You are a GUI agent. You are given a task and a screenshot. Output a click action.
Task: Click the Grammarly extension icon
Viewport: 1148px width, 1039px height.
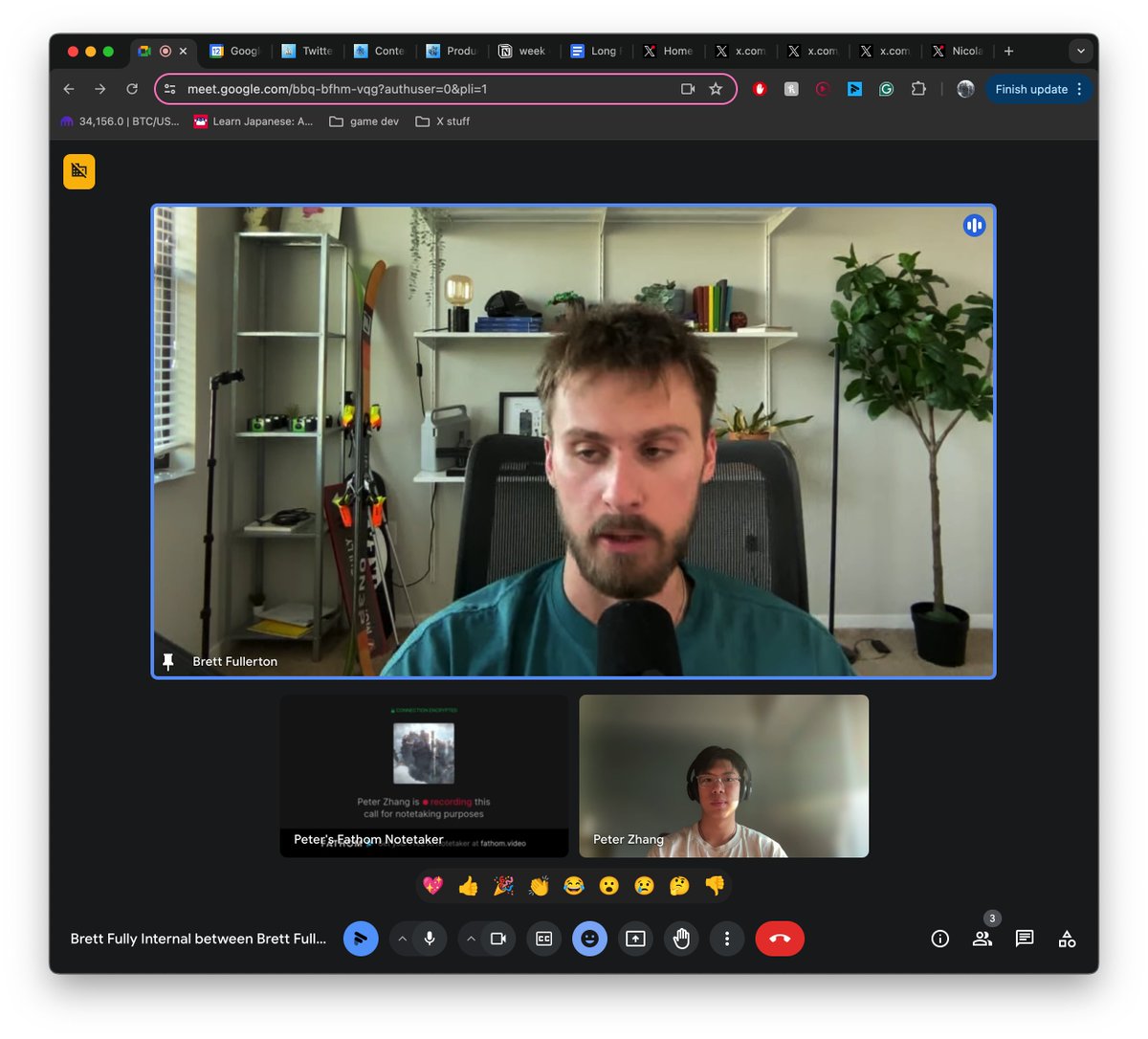pos(887,89)
